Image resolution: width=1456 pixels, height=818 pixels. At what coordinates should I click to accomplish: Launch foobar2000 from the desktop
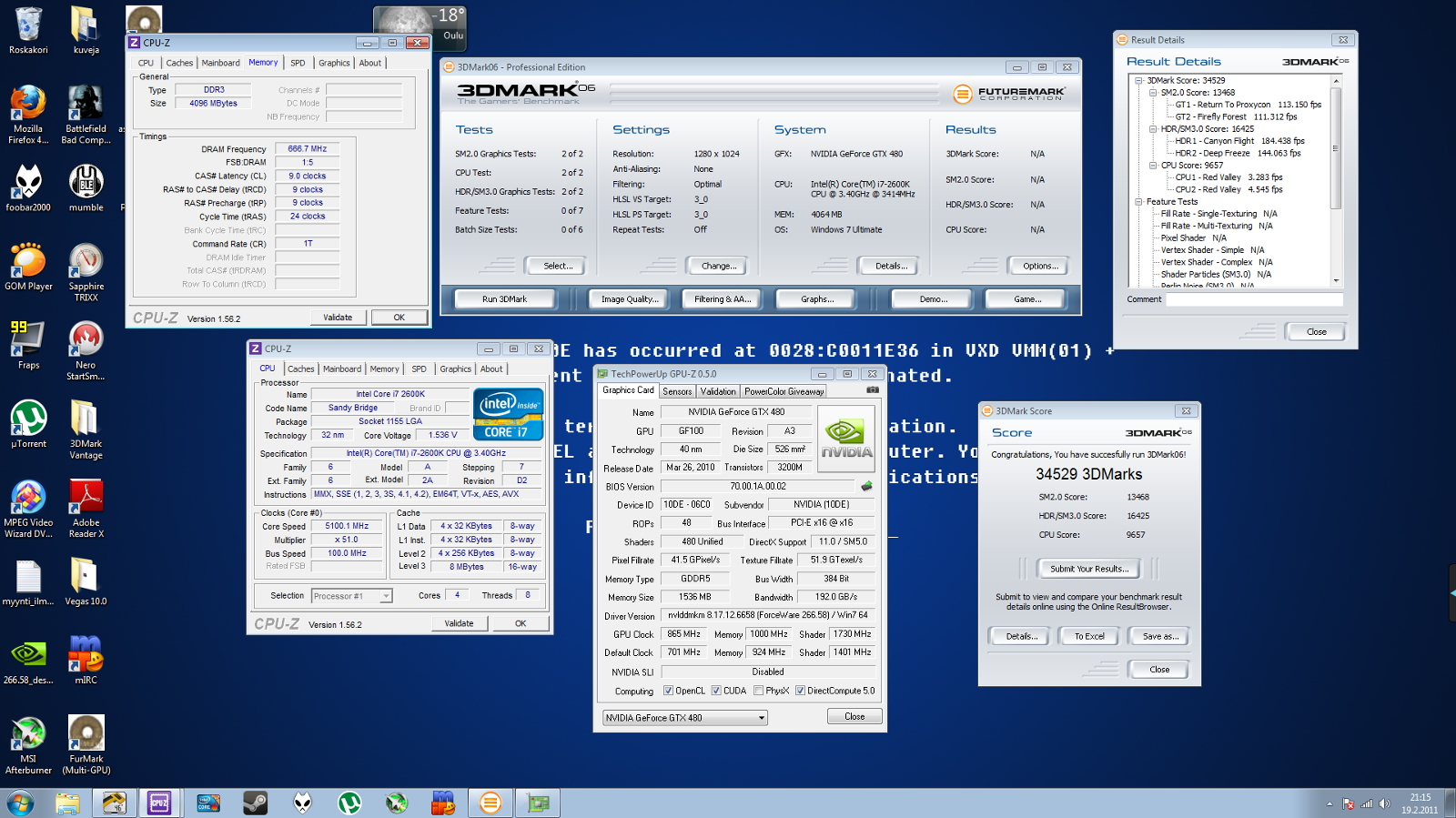(28, 188)
